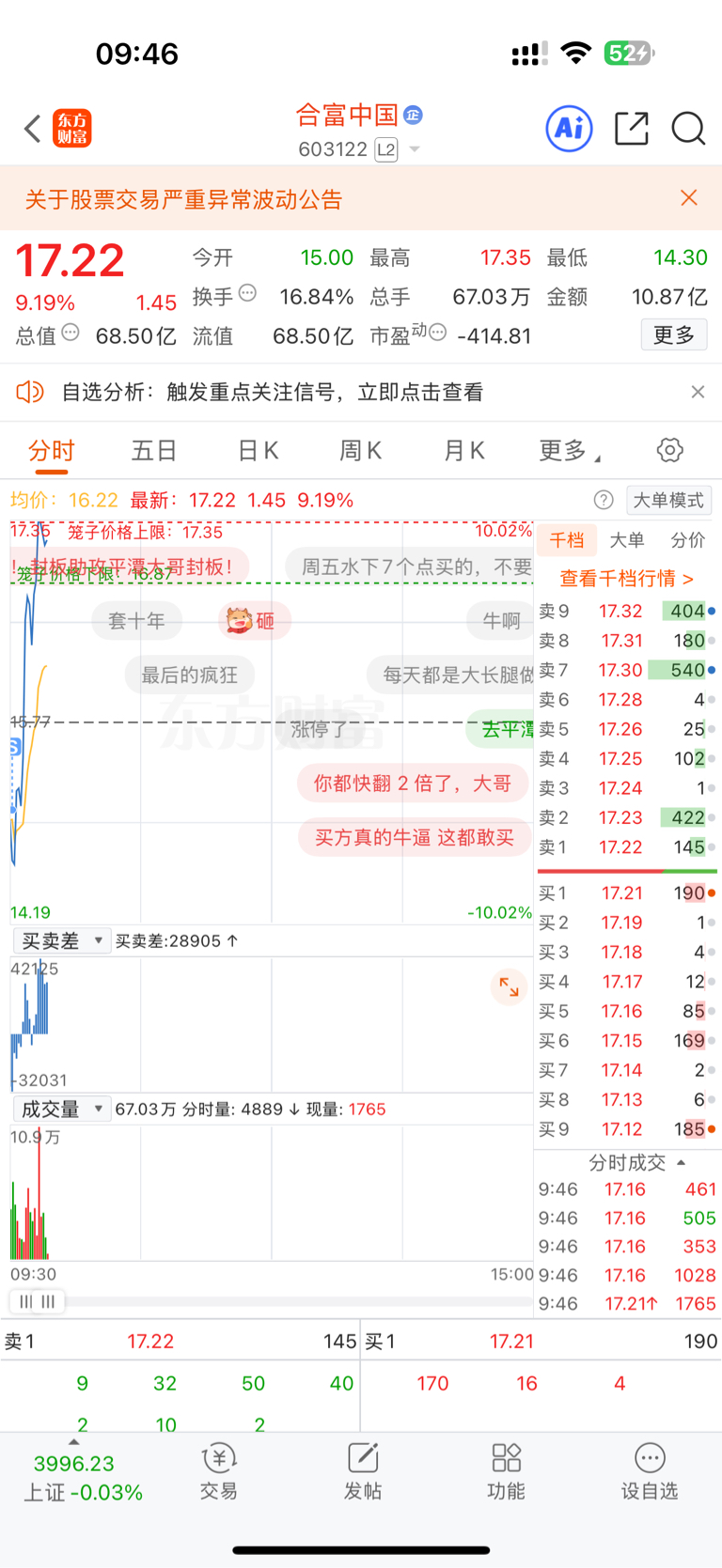Image resolution: width=722 pixels, height=1568 pixels.
Task: Tap the 换手 info bubble icon
Action: pos(247,293)
